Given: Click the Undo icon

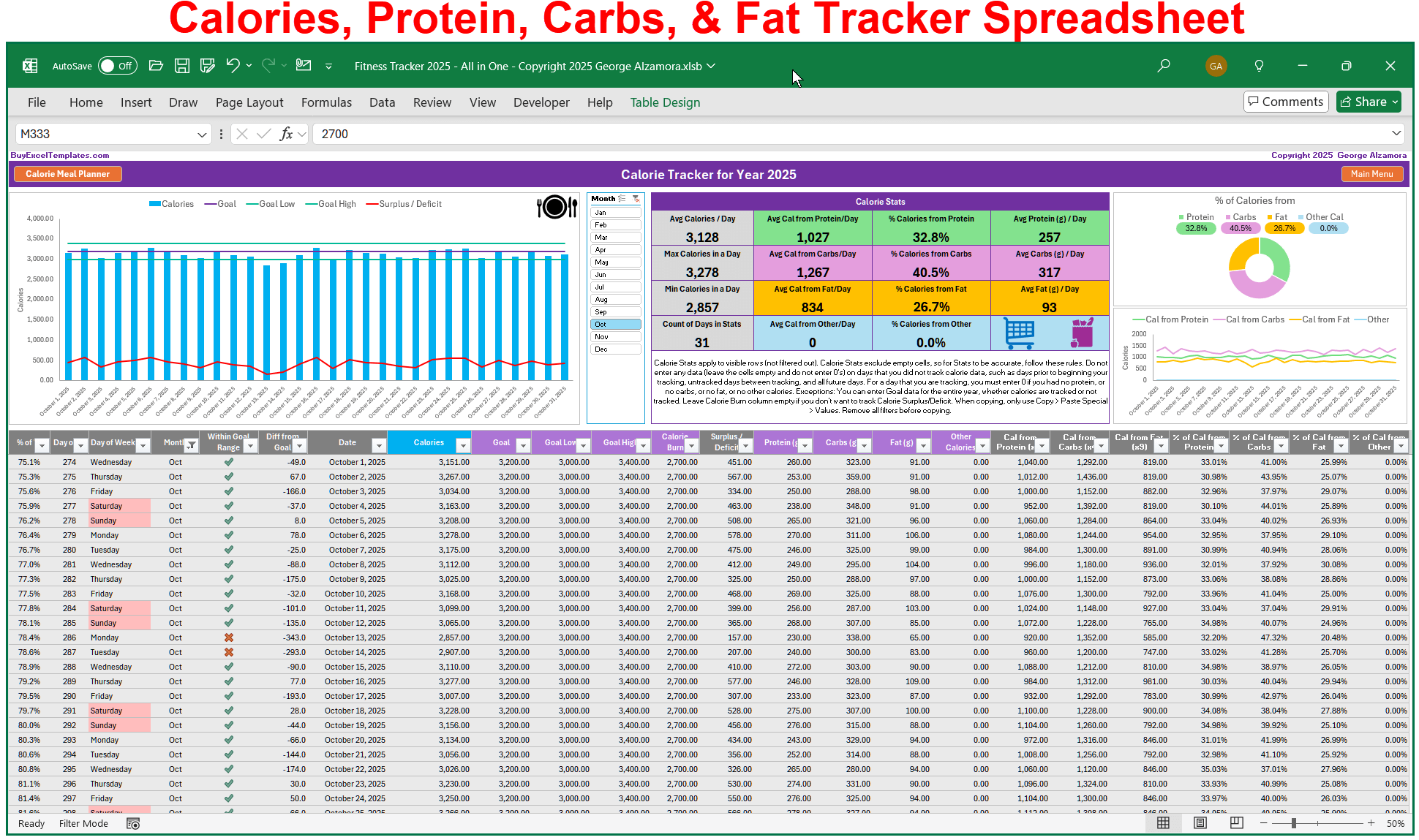Looking at the screenshot, I should coord(234,66).
